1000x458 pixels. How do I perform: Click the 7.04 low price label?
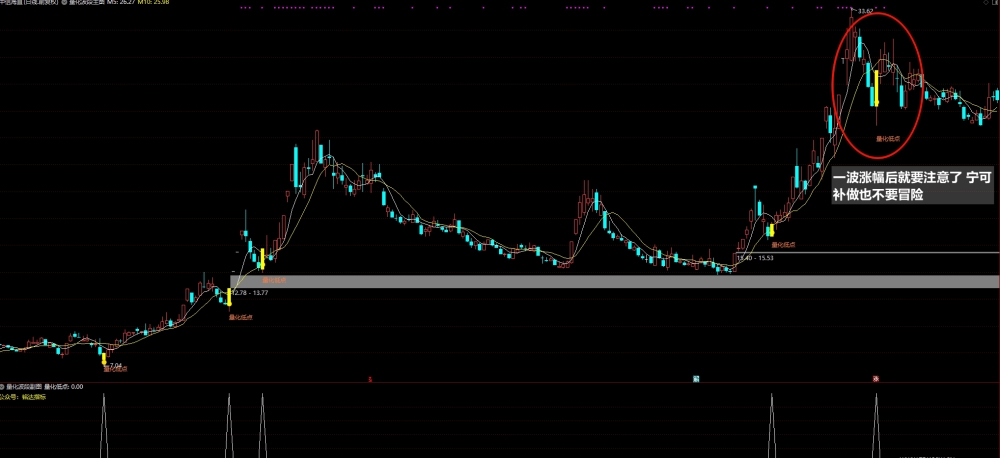[x=115, y=366]
